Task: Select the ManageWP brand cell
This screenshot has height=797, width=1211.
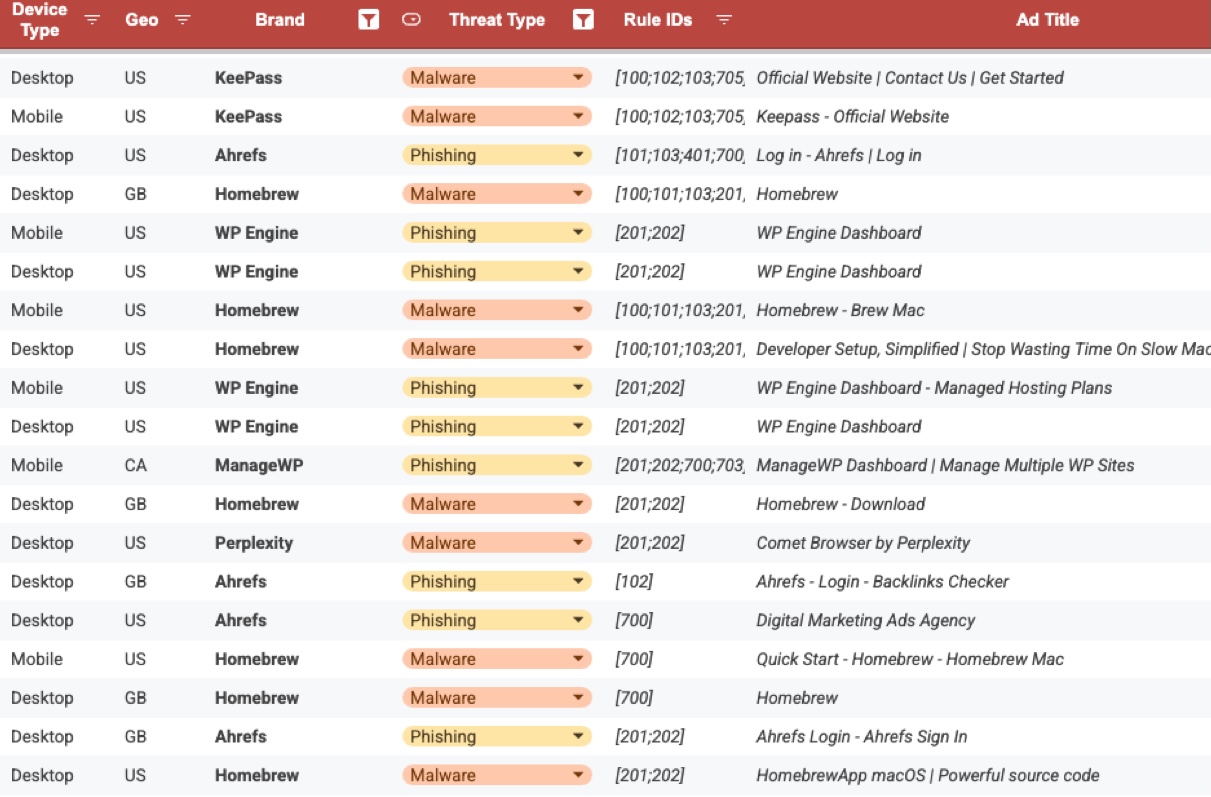Action: pyautogui.click(x=259, y=465)
